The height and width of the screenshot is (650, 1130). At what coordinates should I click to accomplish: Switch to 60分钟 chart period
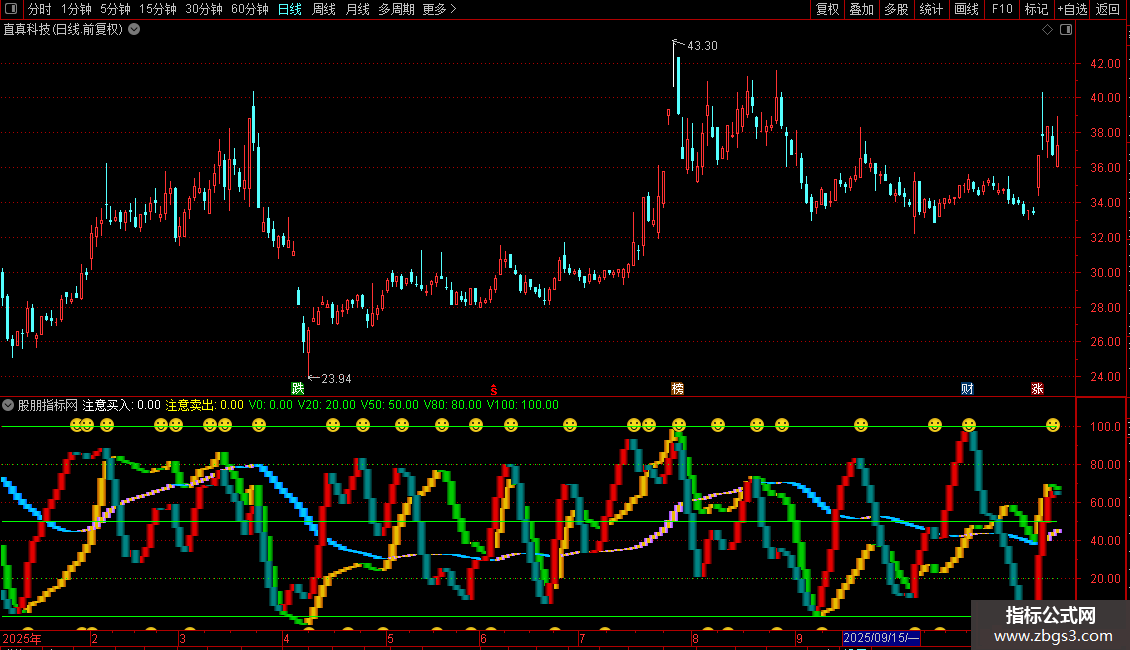tap(250, 9)
